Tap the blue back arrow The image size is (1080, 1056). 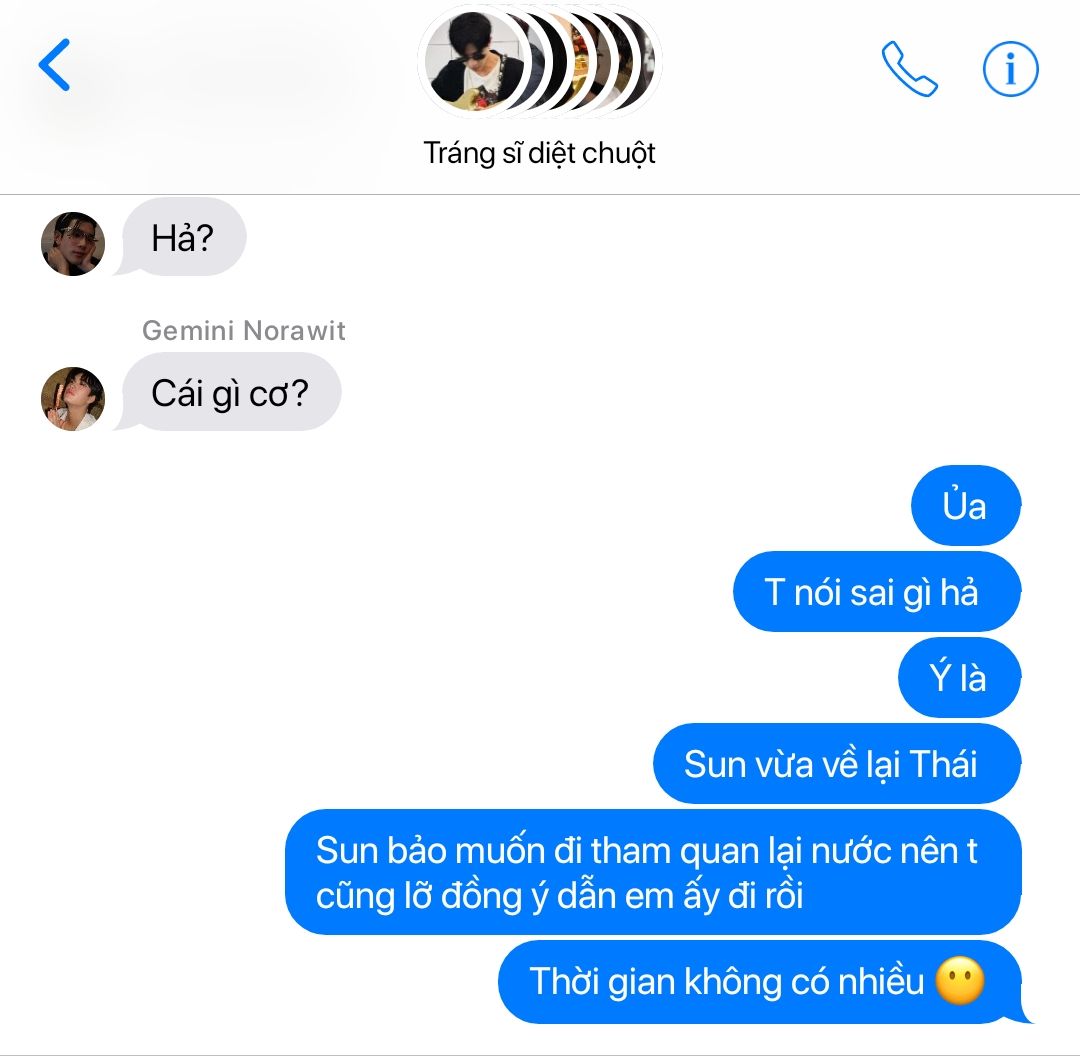tap(54, 65)
